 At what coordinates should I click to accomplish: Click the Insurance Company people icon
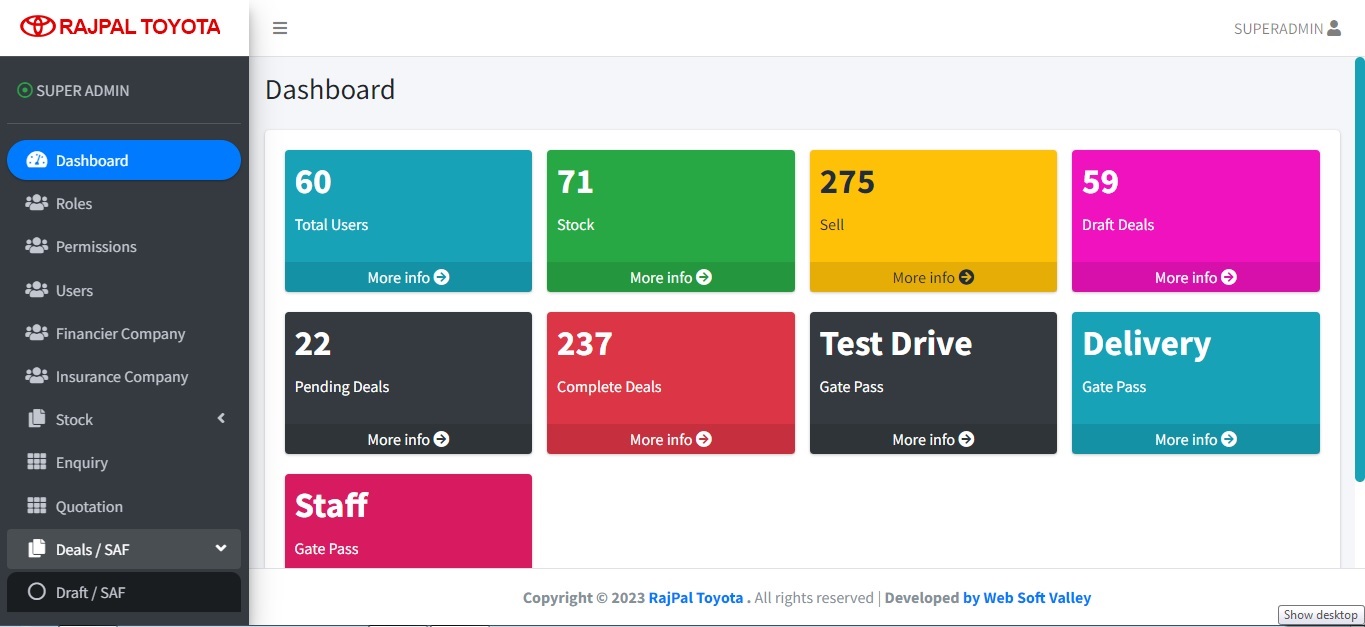click(37, 376)
